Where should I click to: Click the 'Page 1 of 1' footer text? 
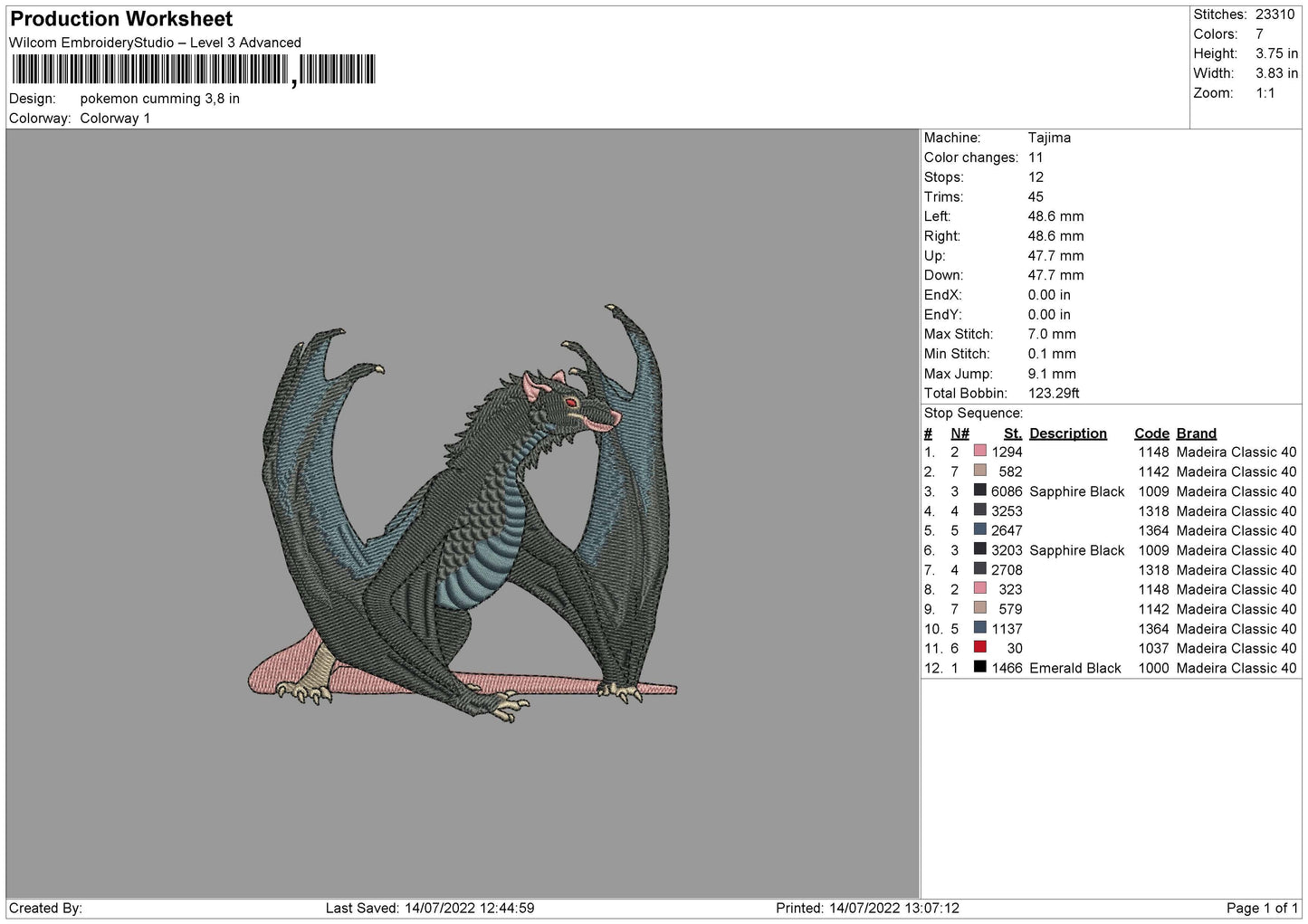tap(1263, 908)
